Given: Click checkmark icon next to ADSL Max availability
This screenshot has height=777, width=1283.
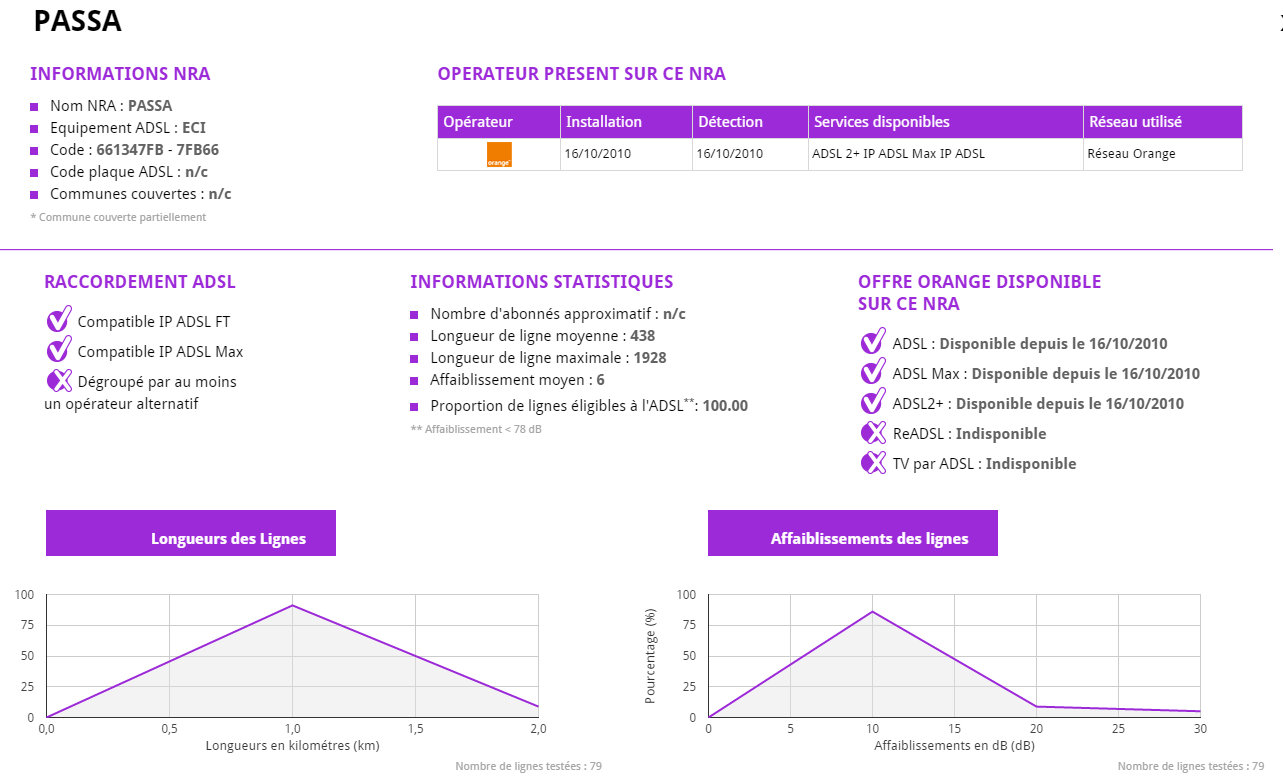Looking at the screenshot, I should [873, 373].
